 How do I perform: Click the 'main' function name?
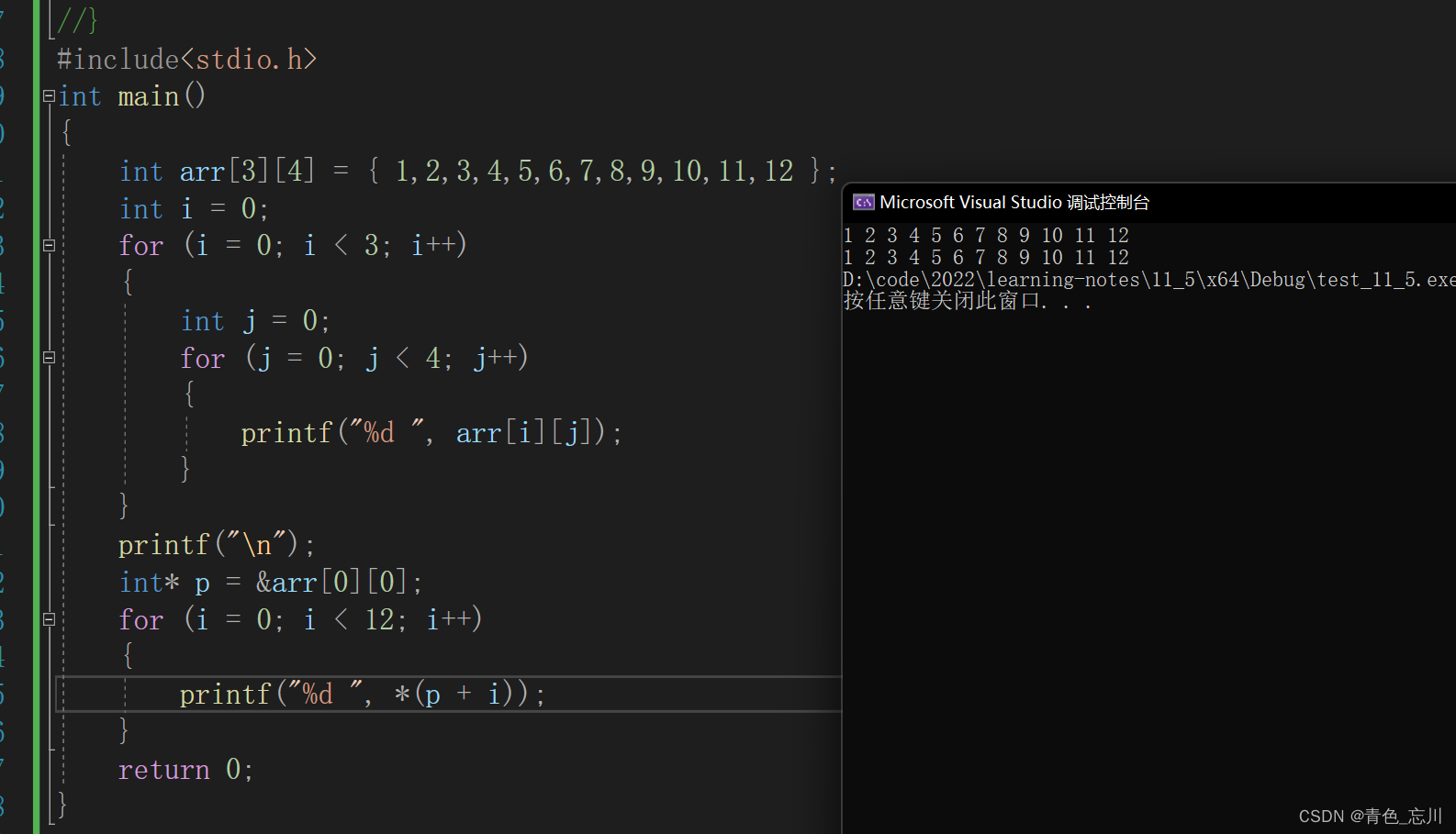point(148,96)
